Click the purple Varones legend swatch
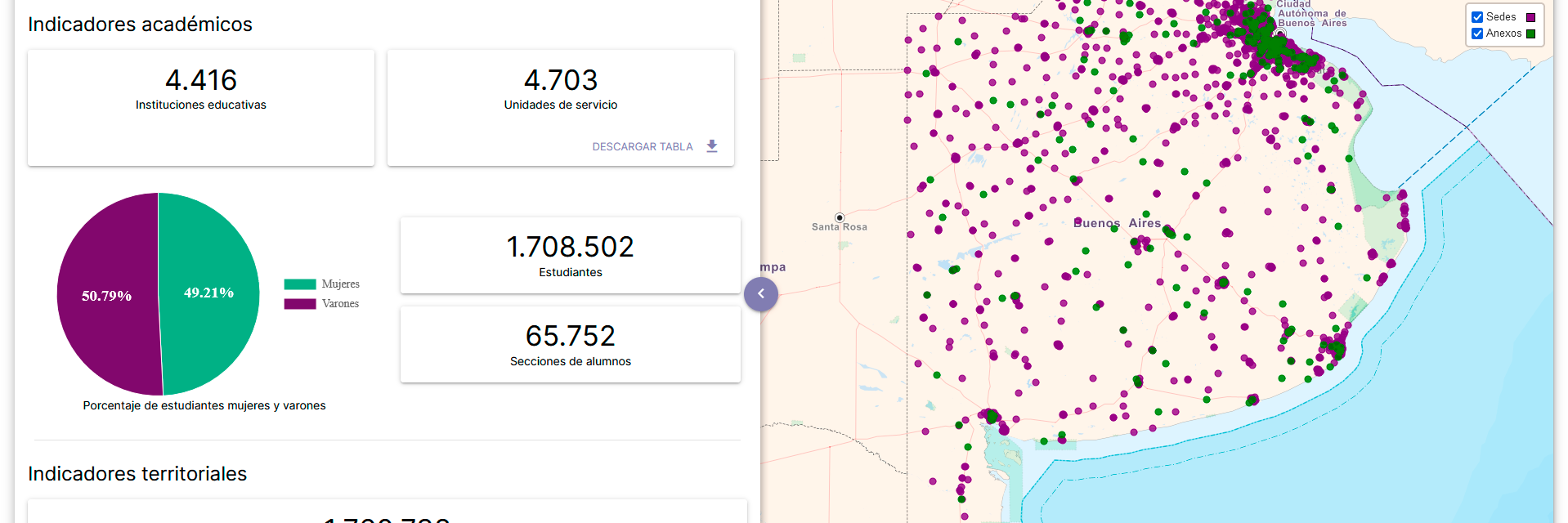Viewport: 1568px width, 523px height. point(299,304)
